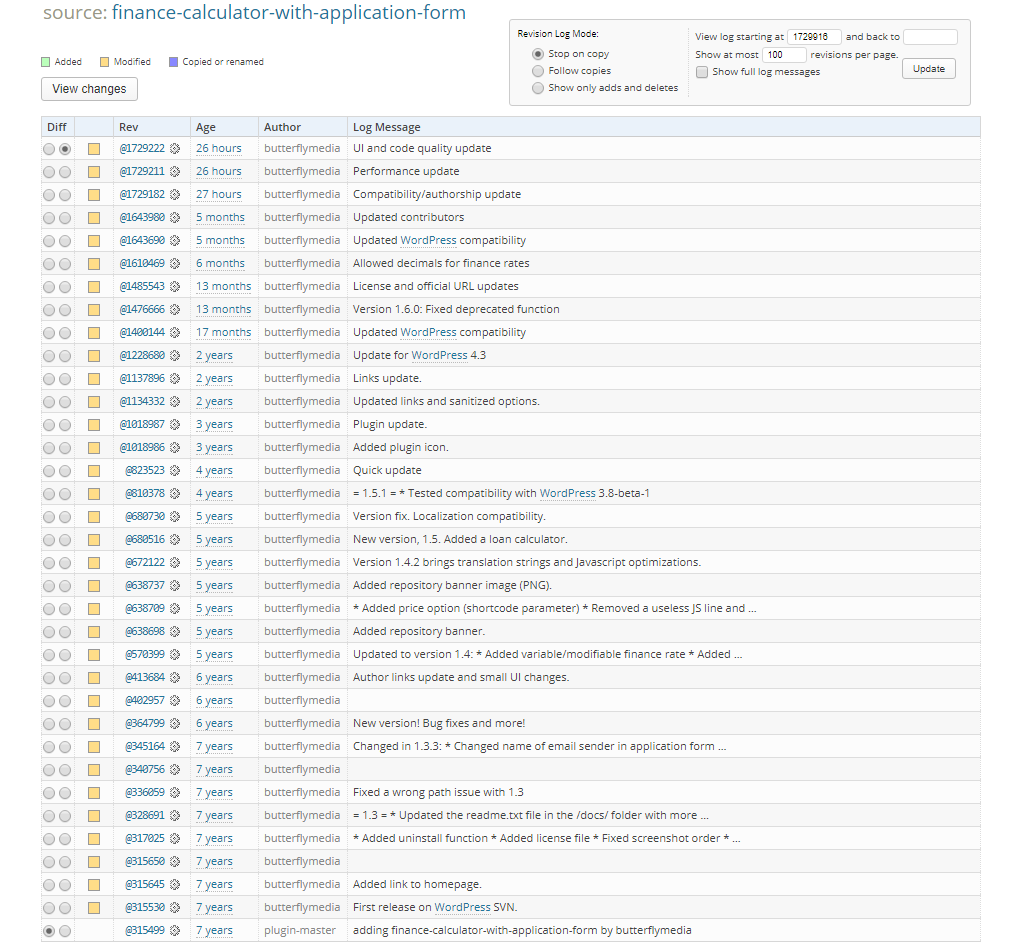This screenshot has width=1022, height=947.
Task: Click changeset gear icon beside @1729222
Action: point(175,149)
